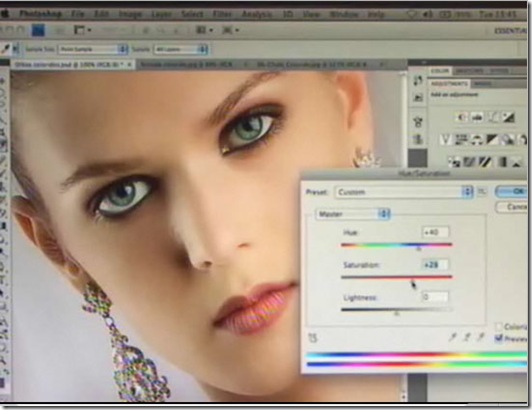Open the Analysis menu
The image size is (532, 410).
tap(257, 15)
